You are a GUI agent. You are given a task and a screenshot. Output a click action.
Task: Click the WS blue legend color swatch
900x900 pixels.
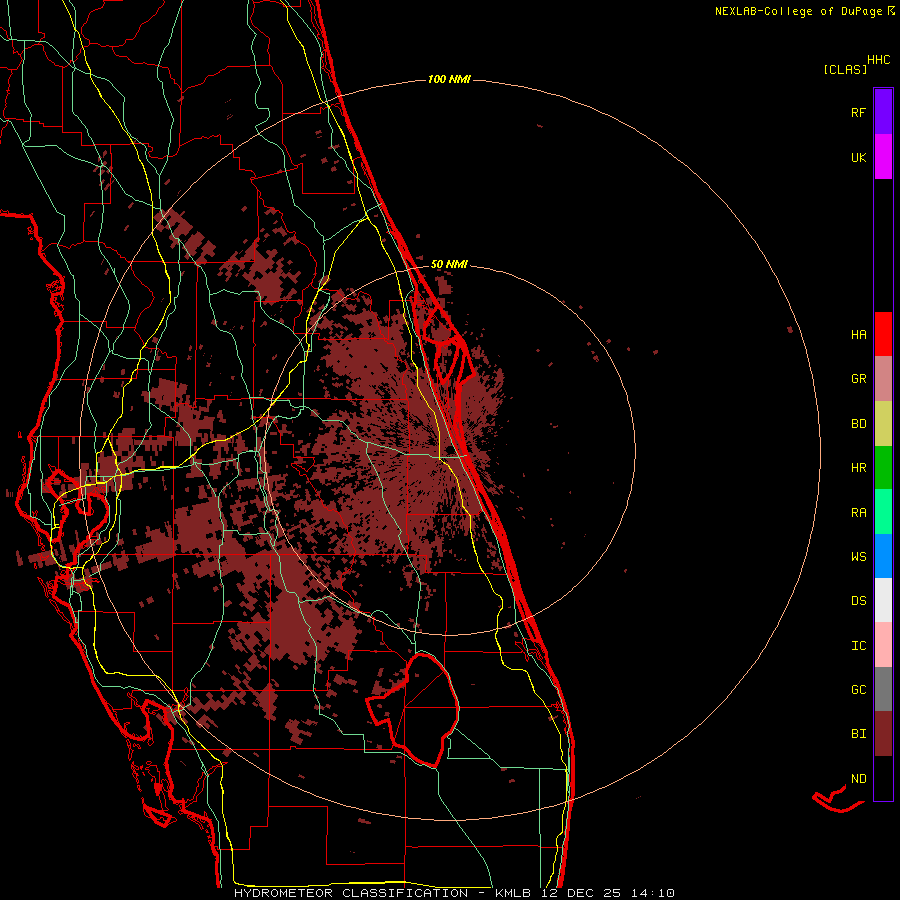click(x=883, y=556)
